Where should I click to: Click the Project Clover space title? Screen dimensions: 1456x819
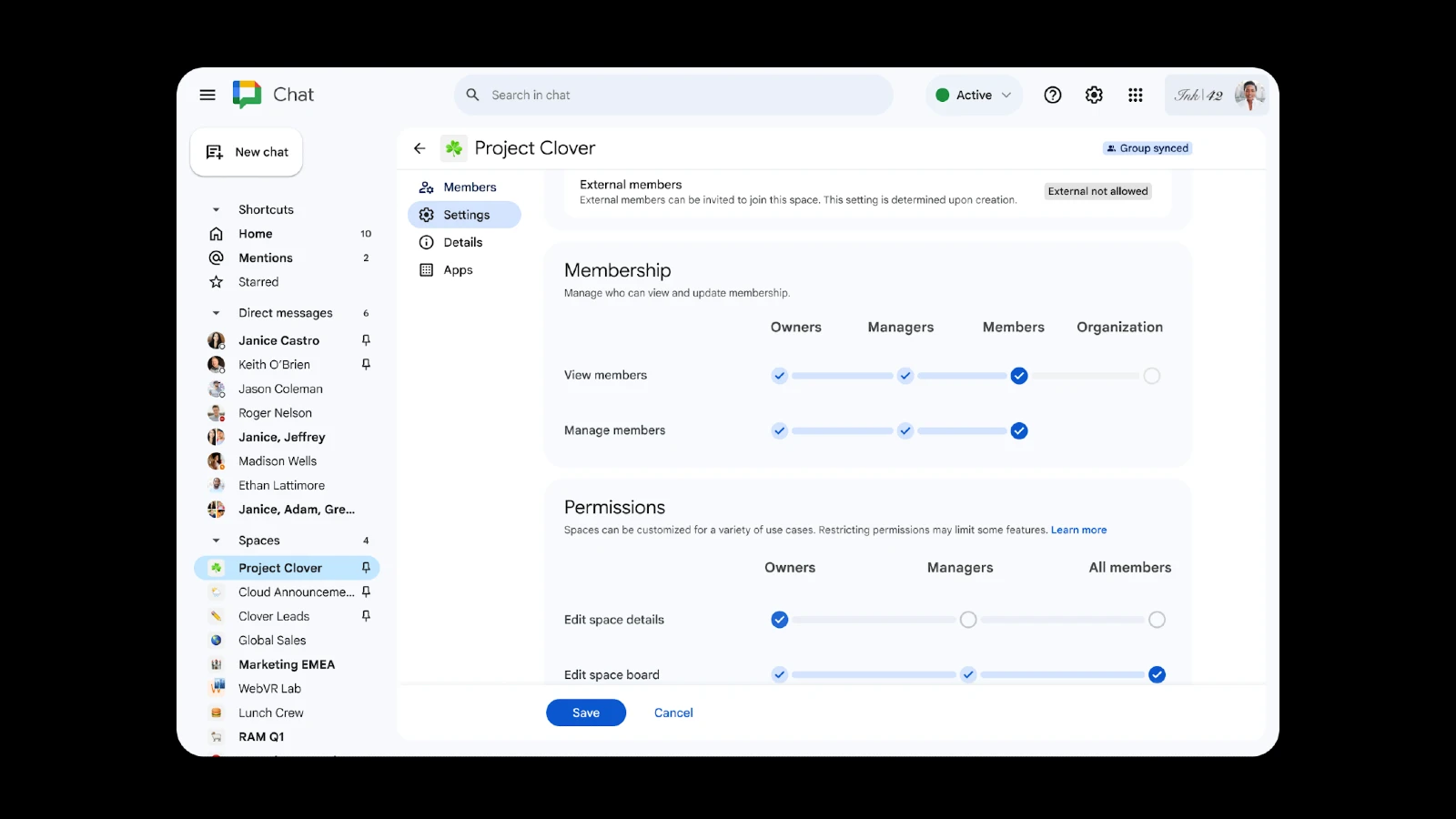pyautogui.click(x=535, y=148)
